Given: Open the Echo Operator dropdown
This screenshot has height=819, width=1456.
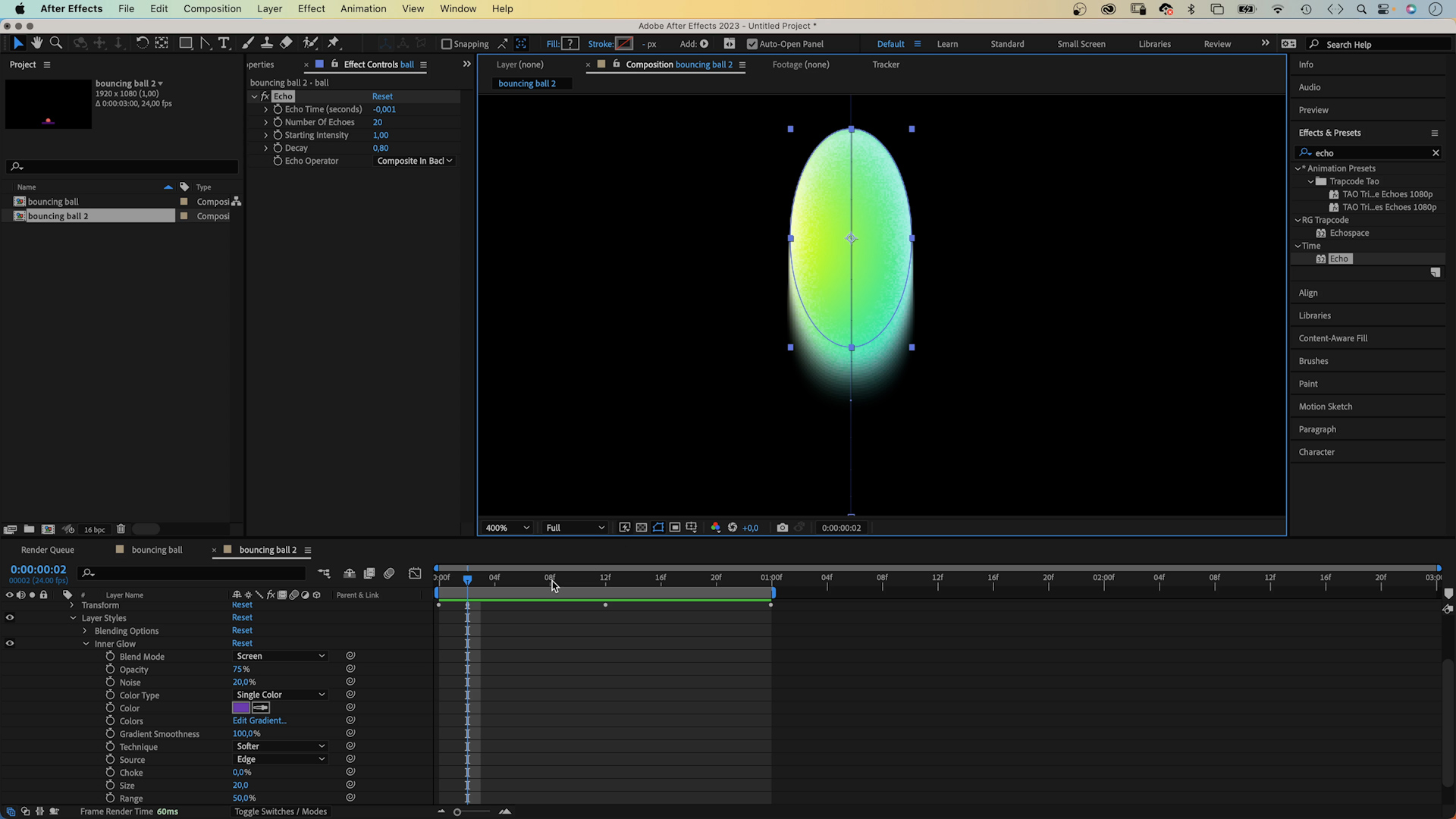Looking at the screenshot, I should pos(413,161).
